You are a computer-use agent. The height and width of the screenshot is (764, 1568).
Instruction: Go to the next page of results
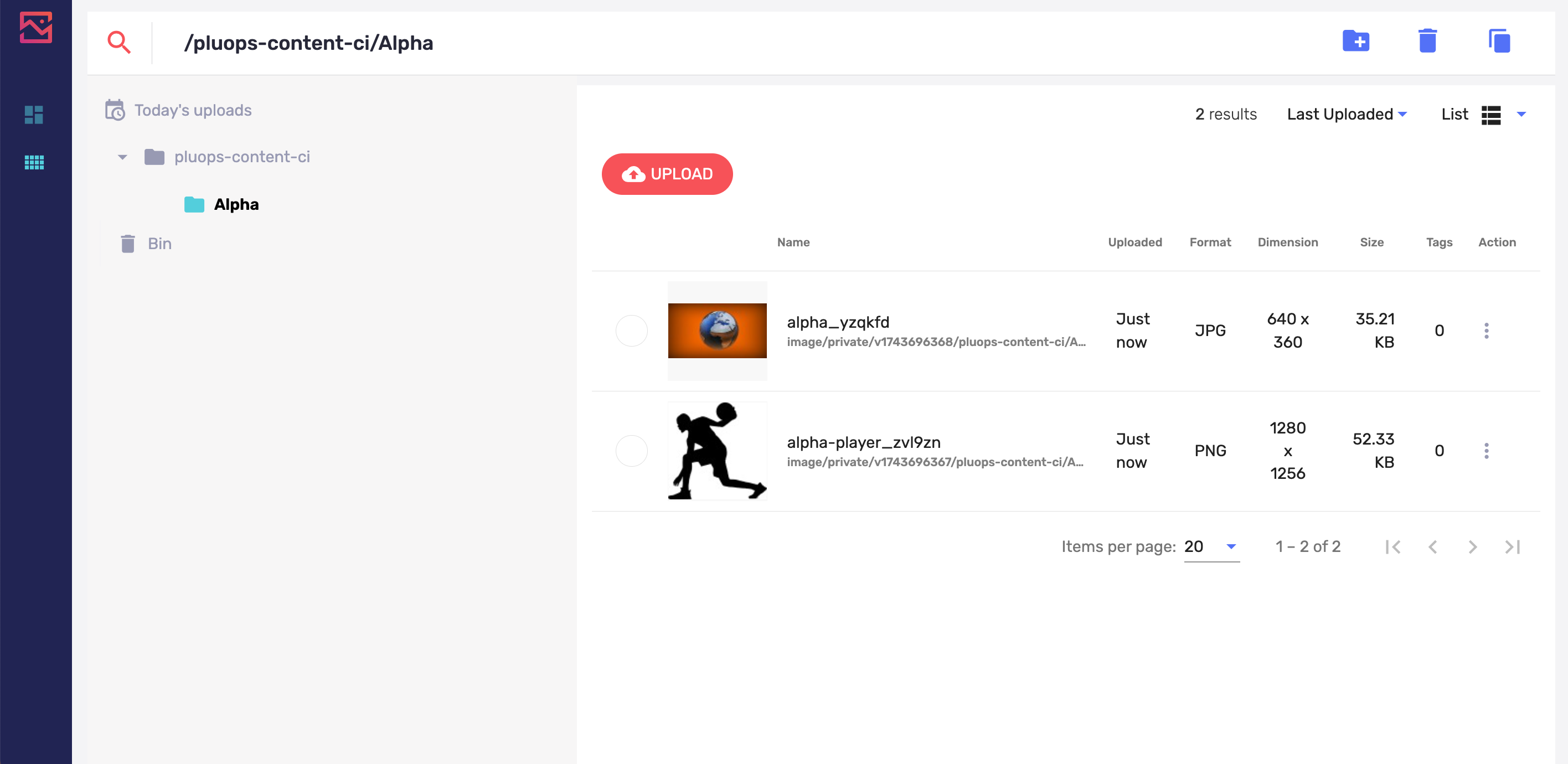click(1472, 546)
